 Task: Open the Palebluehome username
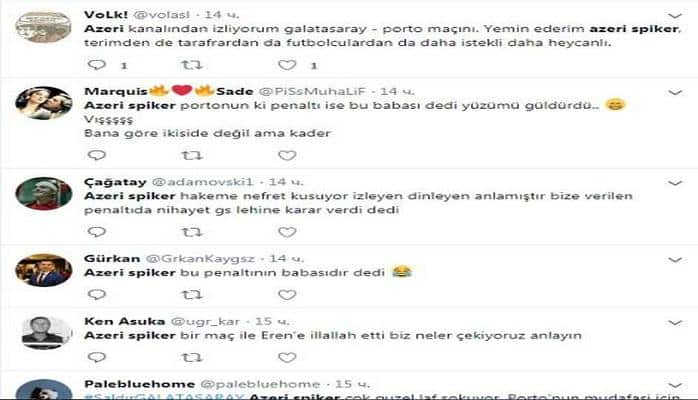[x=139, y=384]
